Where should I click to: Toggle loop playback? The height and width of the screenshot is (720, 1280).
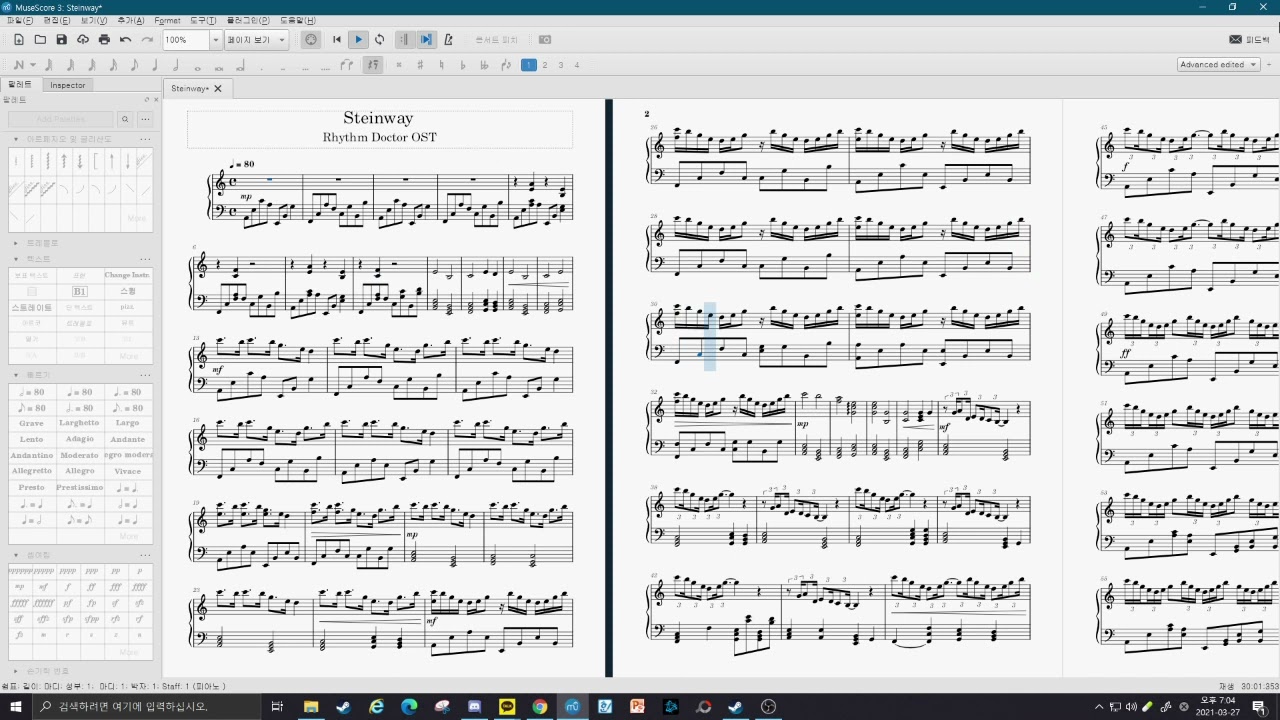(379, 40)
